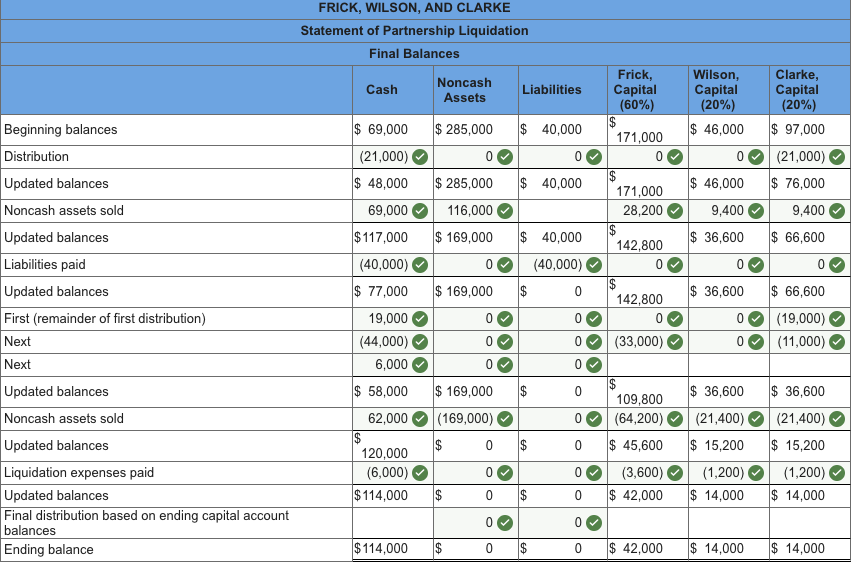
Task: Click the Liabilities paid row label
Action: click(x=45, y=265)
